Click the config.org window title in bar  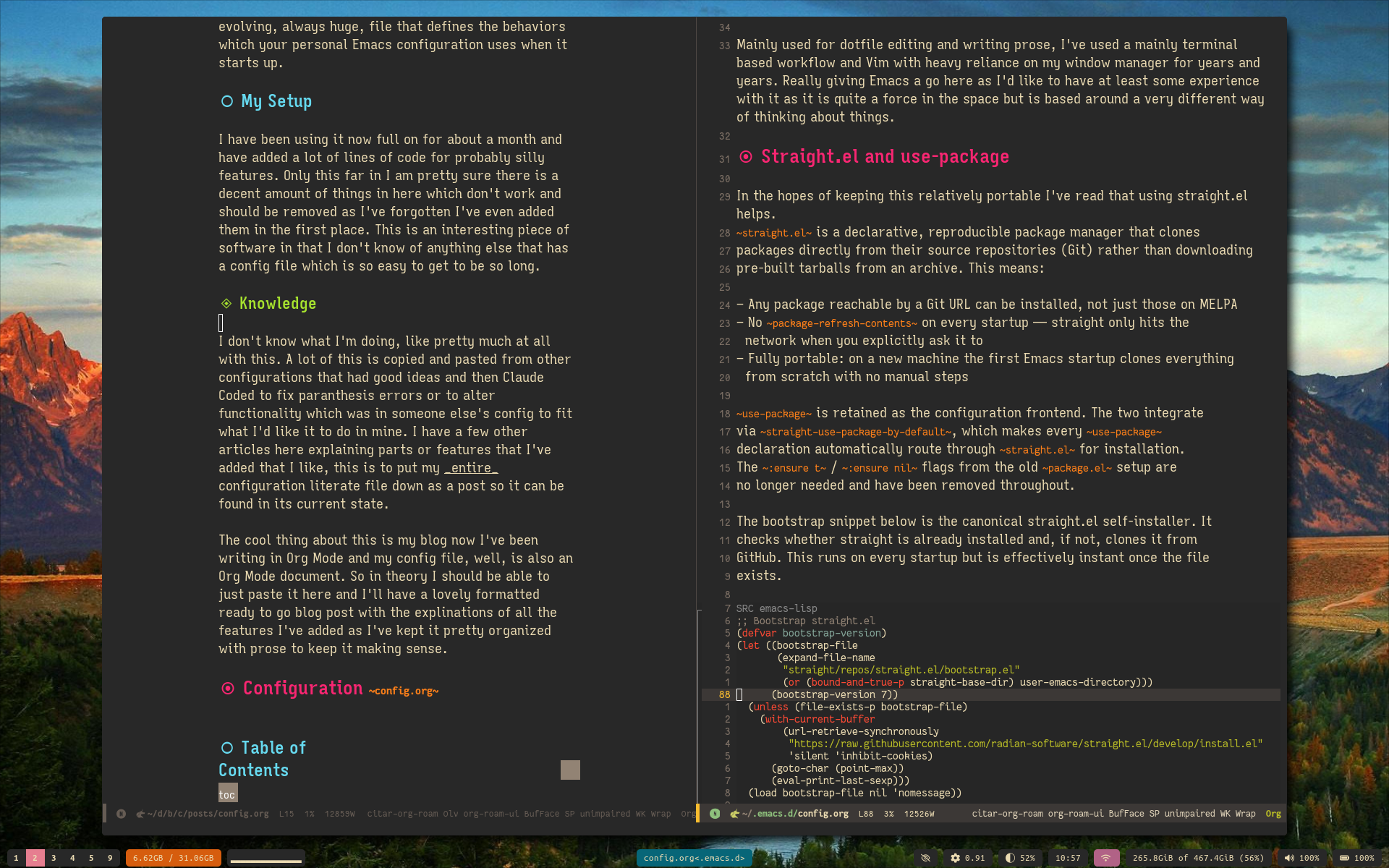point(694,858)
